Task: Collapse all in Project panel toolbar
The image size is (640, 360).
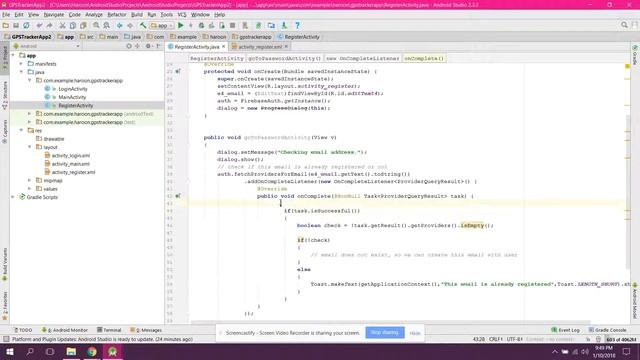Action: click(138, 46)
